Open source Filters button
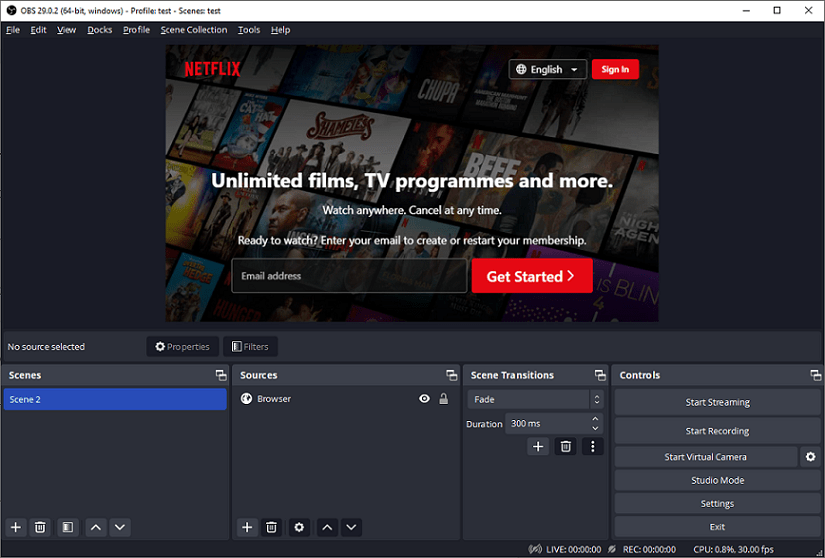This screenshot has width=825, height=558. click(x=250, y=347)
